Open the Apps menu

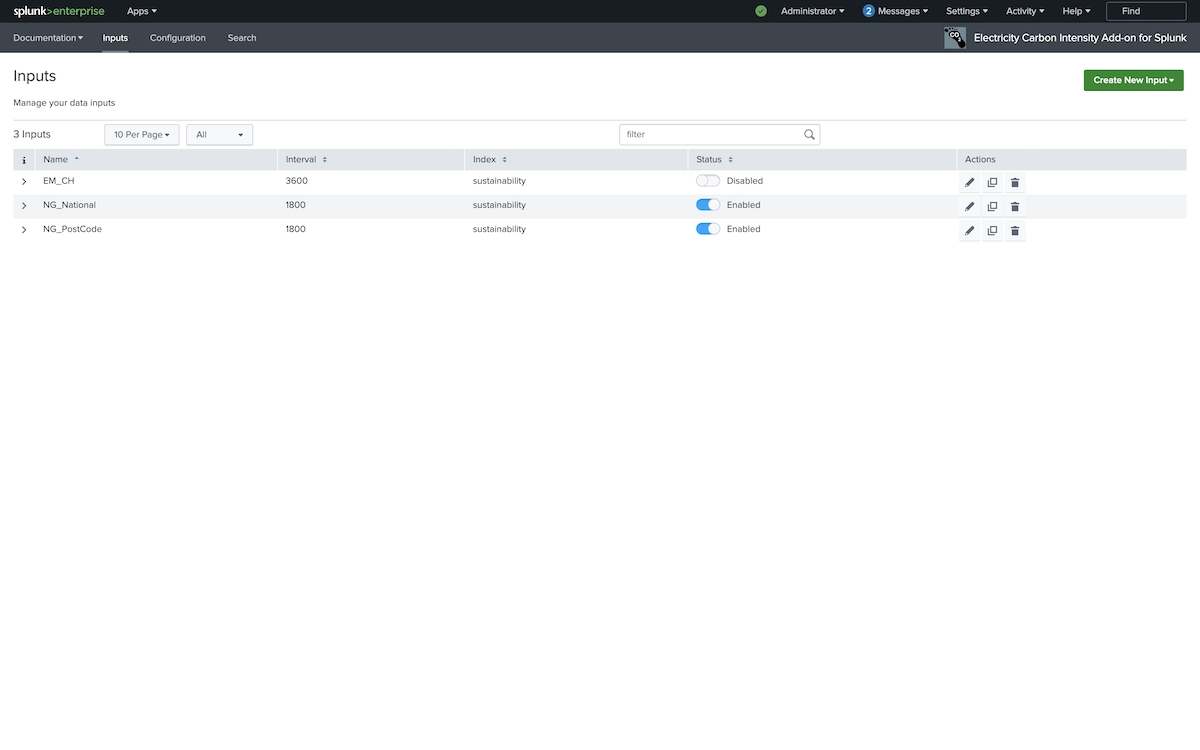click(x=142, y=11)
